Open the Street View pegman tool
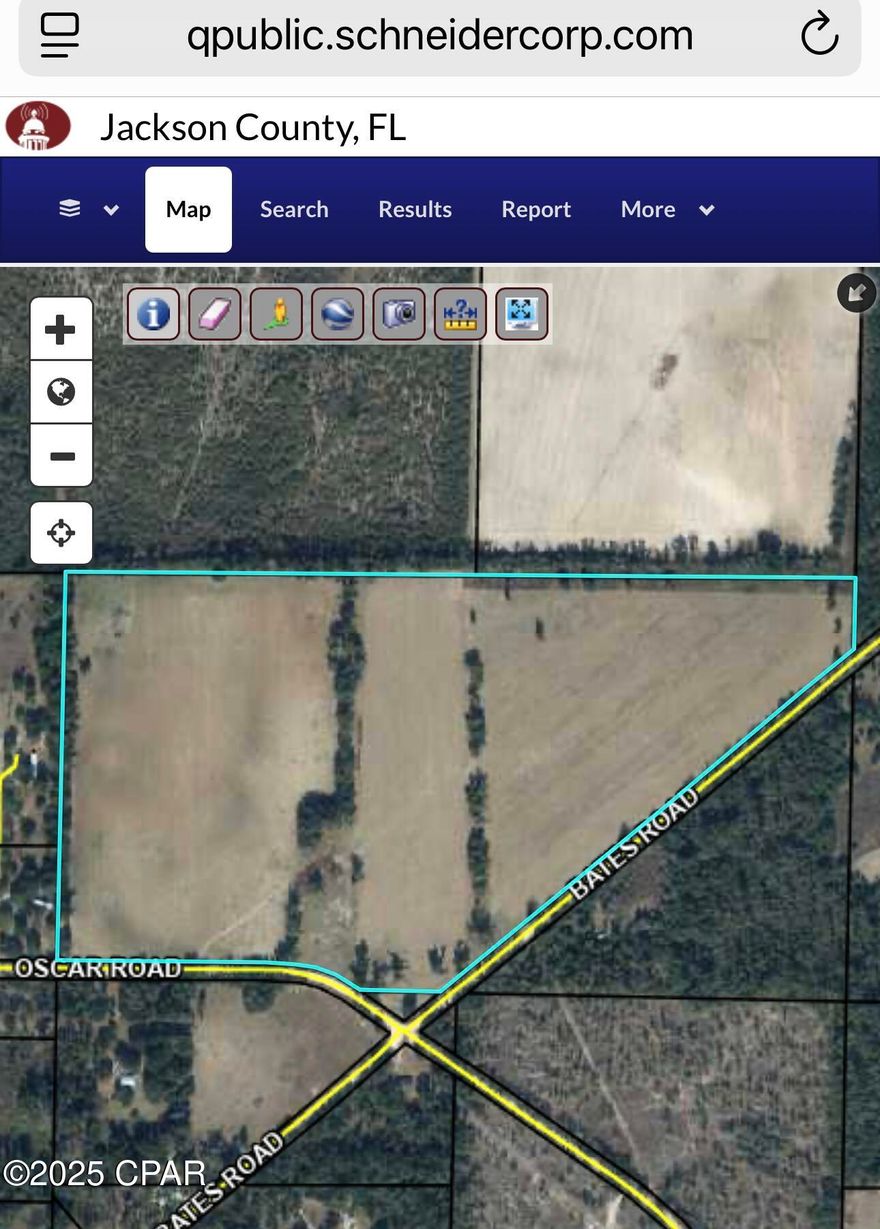The width and height of the screenshot is (880, 1229). [x=276, y=314]
